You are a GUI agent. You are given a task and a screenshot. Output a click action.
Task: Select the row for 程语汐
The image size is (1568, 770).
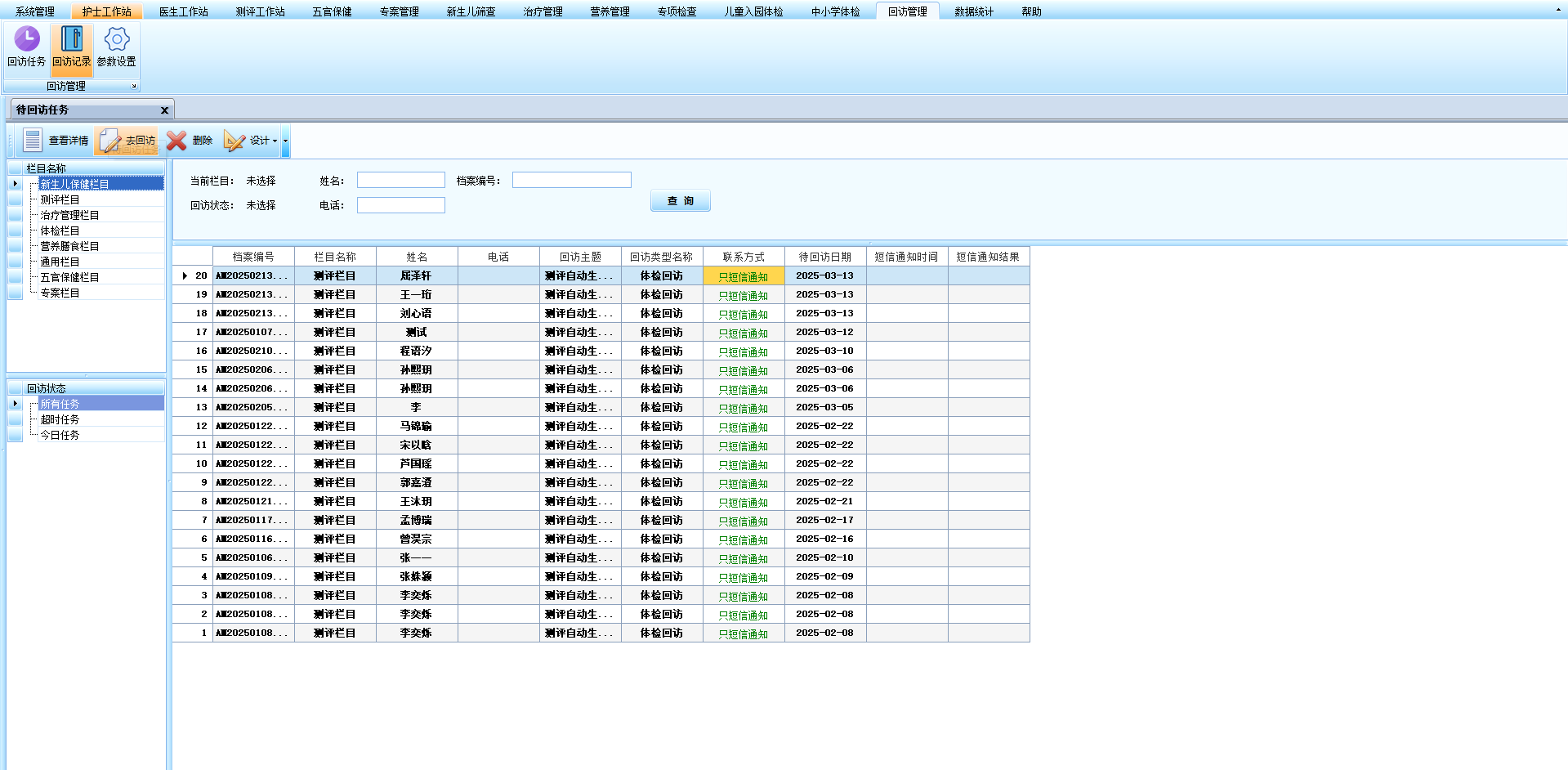pyautogui.click(x=601, y=351)
